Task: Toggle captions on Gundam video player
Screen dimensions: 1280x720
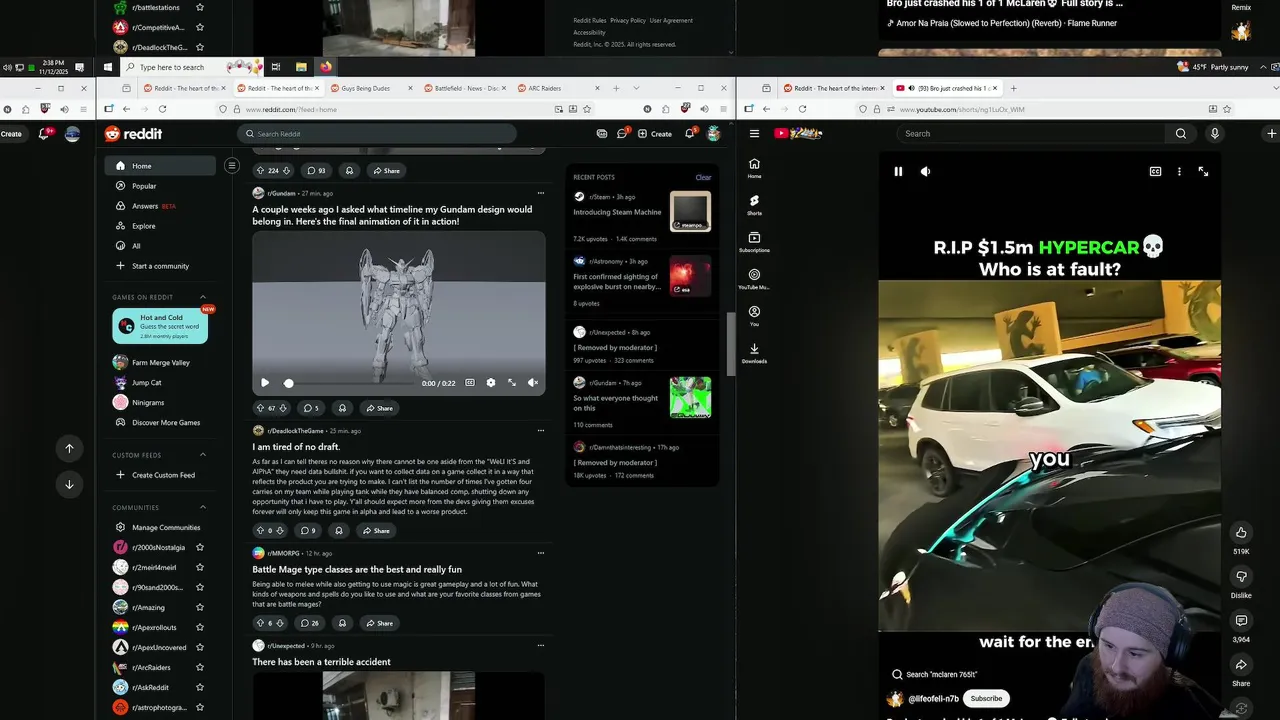Action: (469, 383)
